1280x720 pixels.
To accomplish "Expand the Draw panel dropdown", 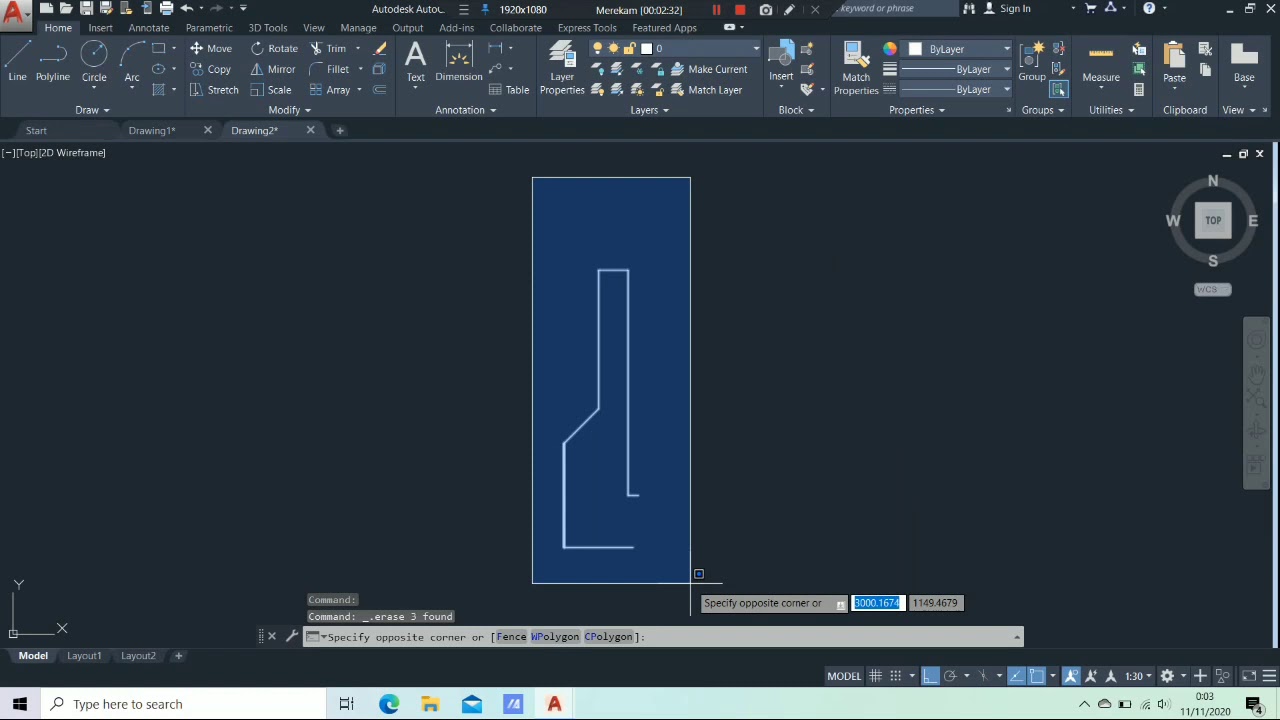I will [92, 110].
